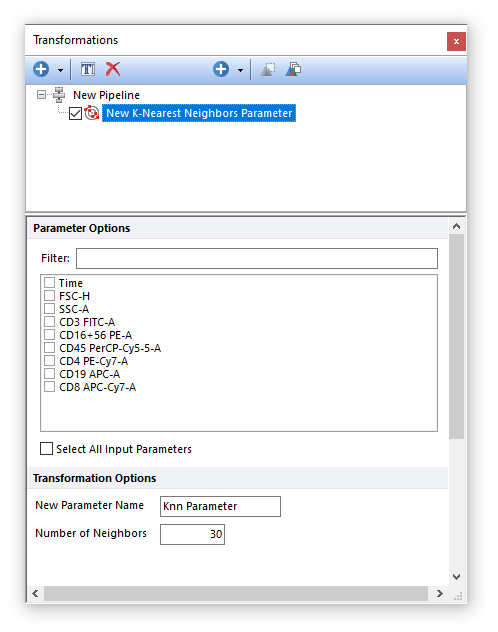Image resolution: width=498 pixels, height=632 pixels.
Task: Enable Select All Input Parameters checkbox
Action: click(x=46, y=449)
